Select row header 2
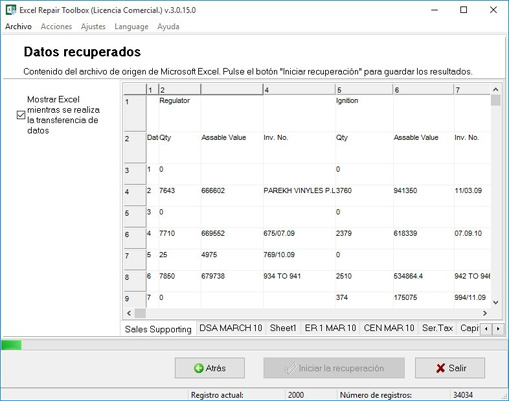This screenshot has width=509, height=401. [134, 147]
